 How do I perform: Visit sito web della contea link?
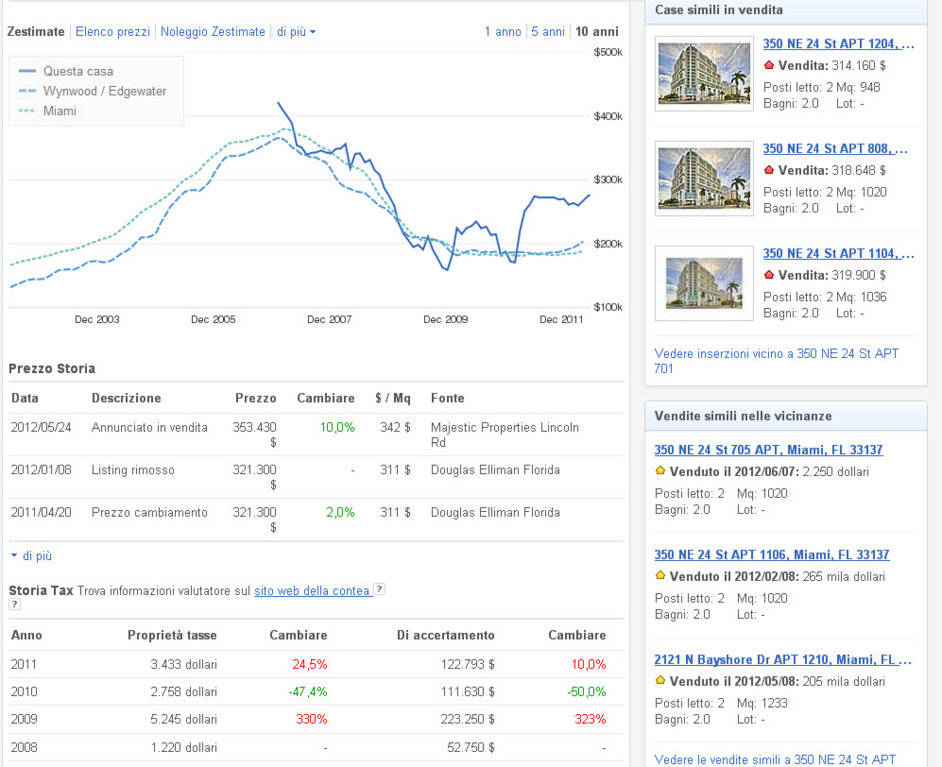tap(312, 590)
